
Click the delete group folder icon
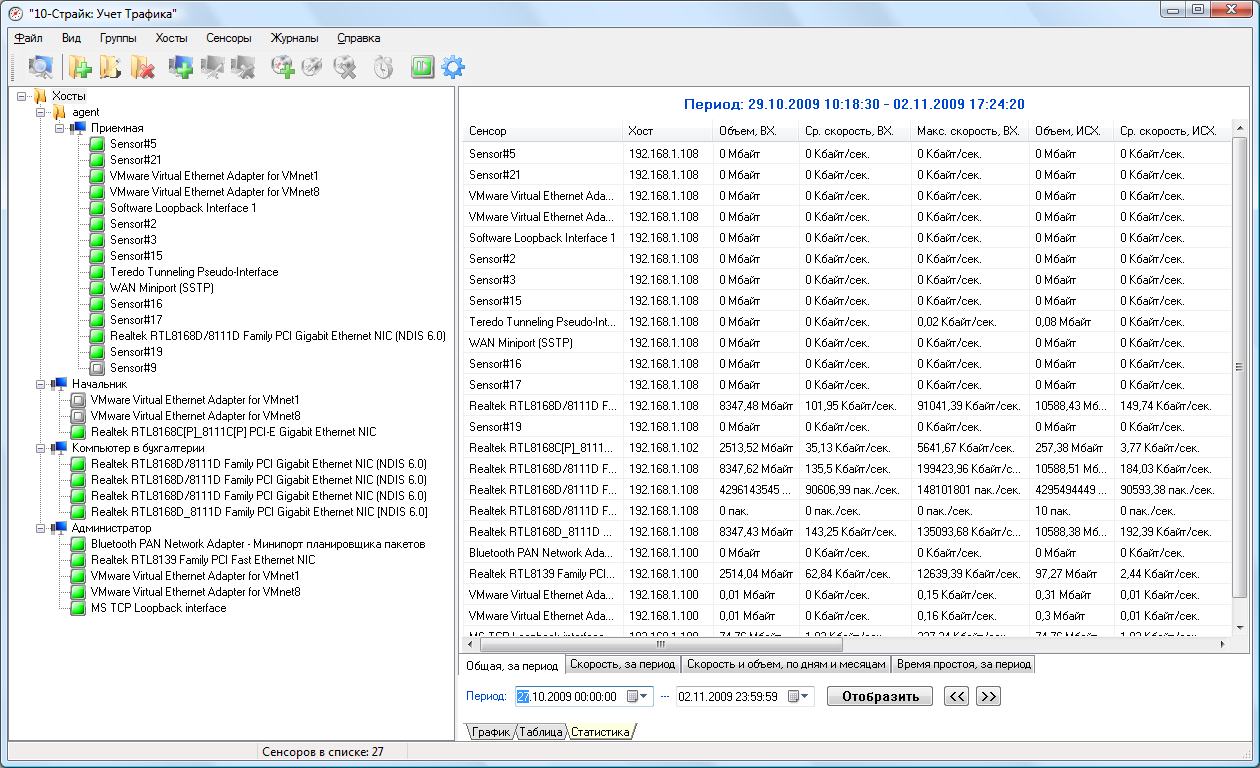click(x=142, y=68)
